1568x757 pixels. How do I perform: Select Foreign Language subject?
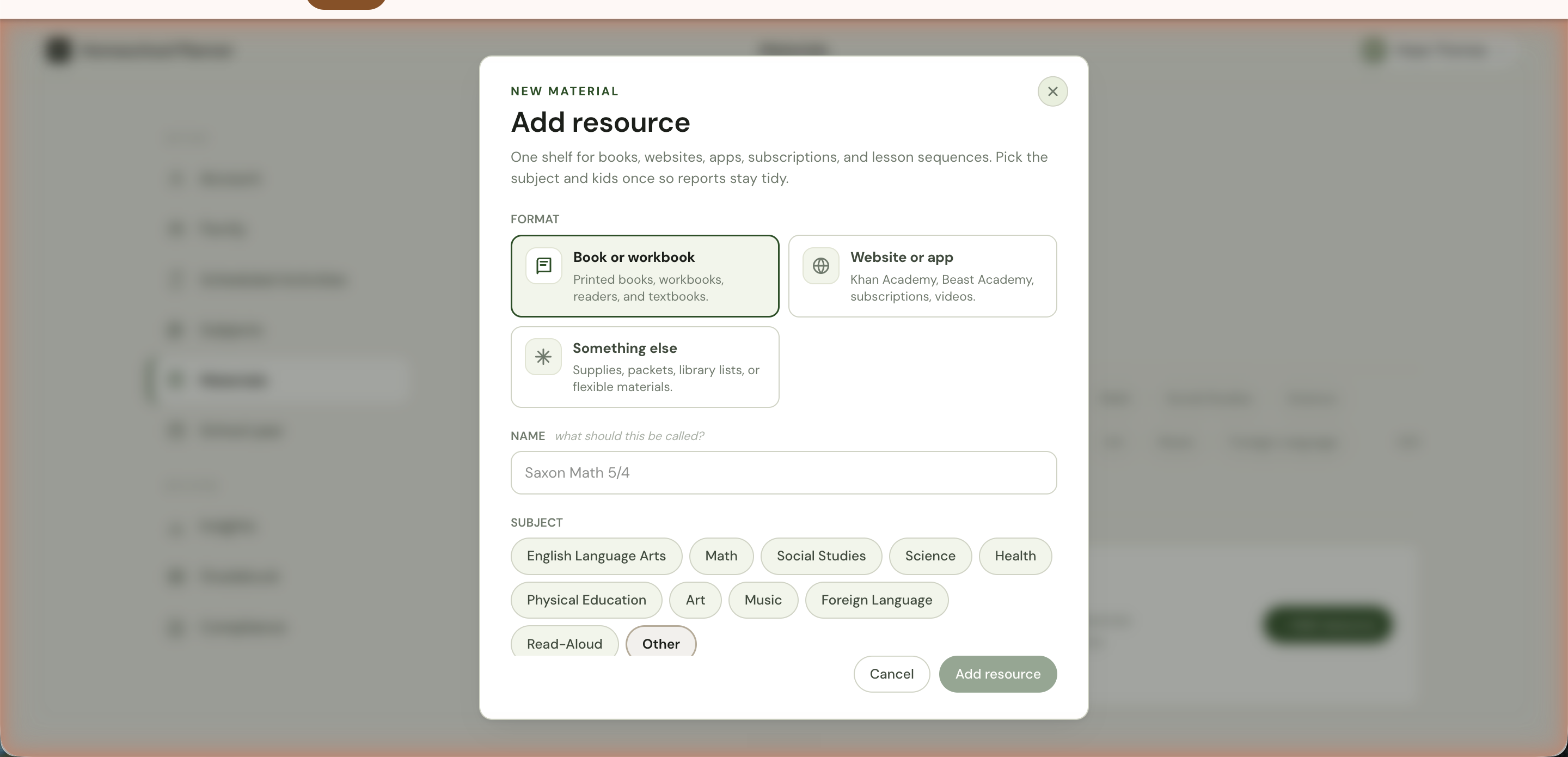pos(877,600)
